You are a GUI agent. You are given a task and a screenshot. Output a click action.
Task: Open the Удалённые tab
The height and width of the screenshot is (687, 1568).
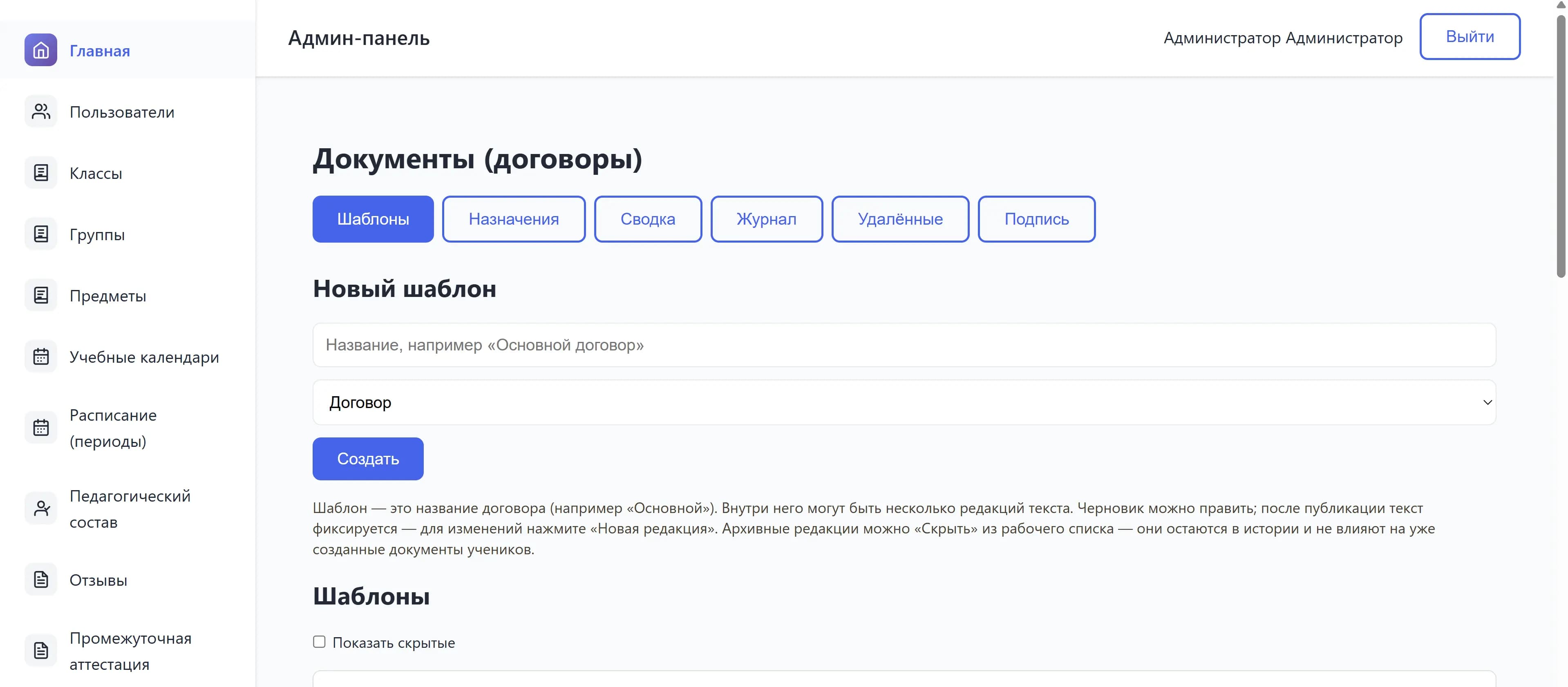(900, 219)
